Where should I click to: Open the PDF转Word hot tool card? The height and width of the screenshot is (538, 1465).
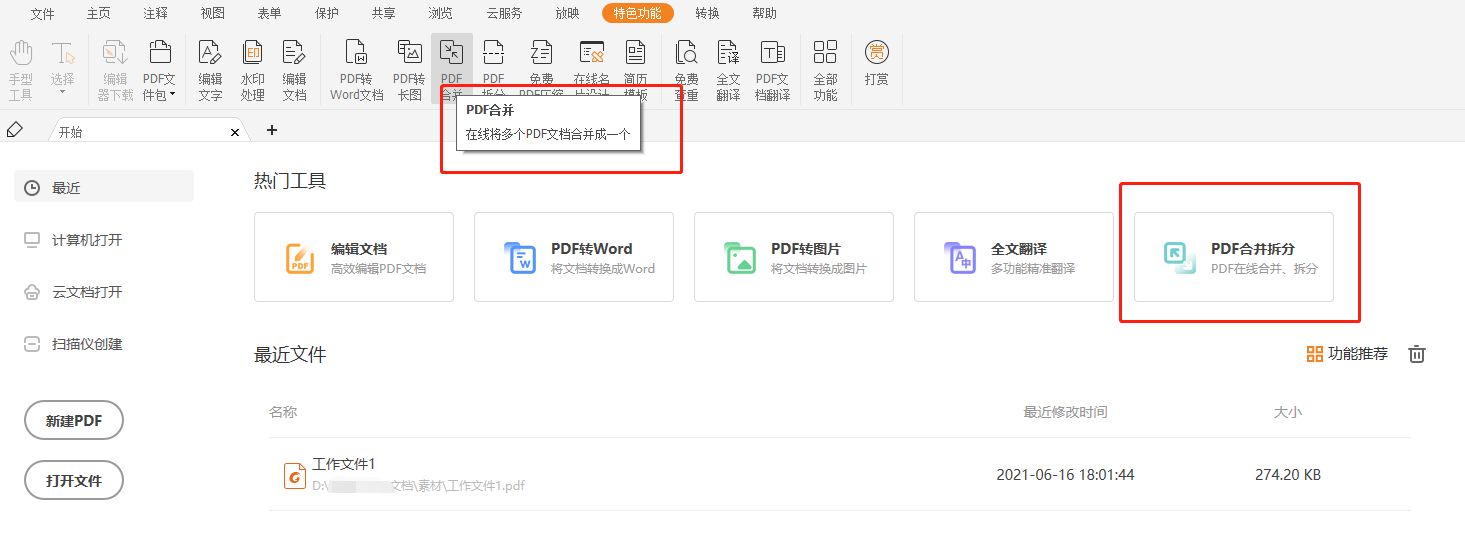(x=574, y=257)
